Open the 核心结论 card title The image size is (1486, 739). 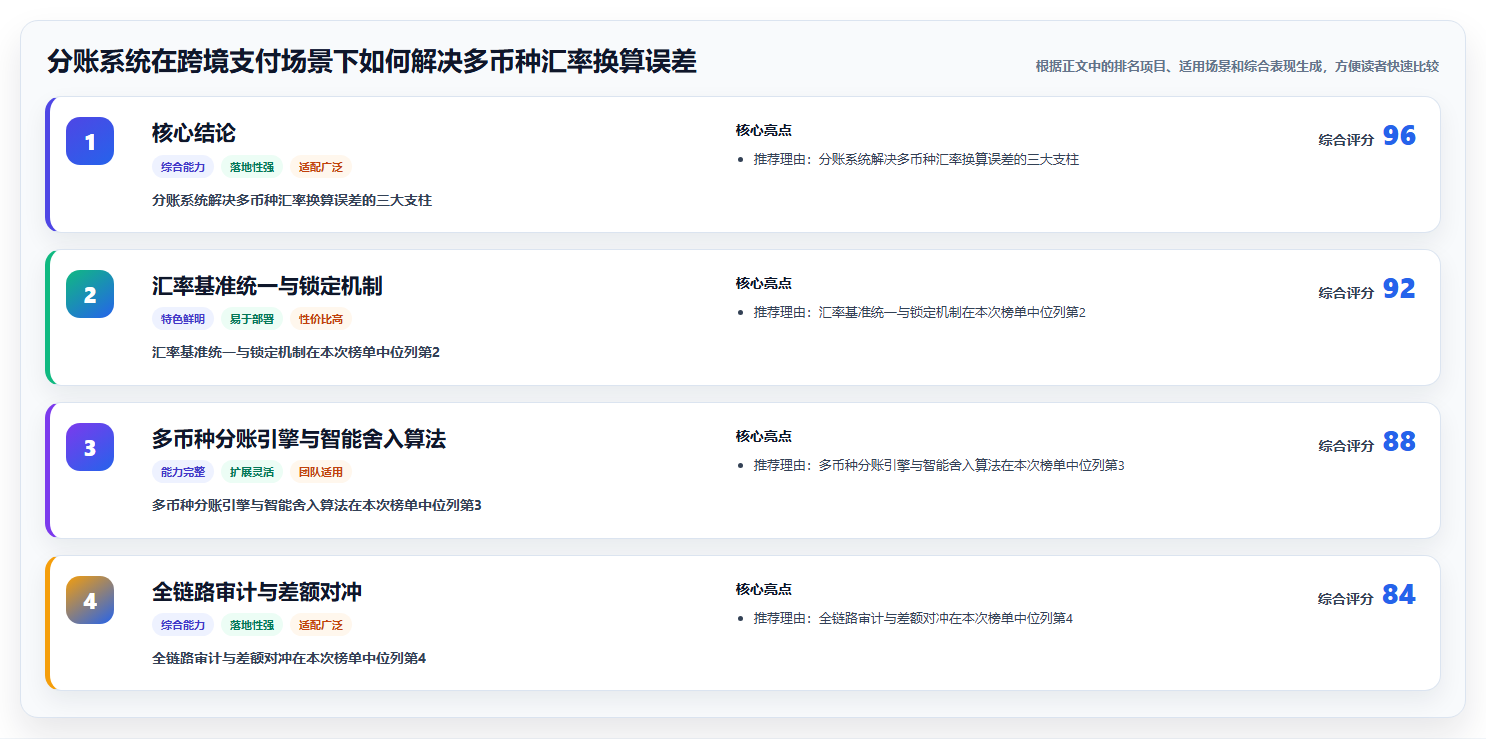(x=194, y=133)
